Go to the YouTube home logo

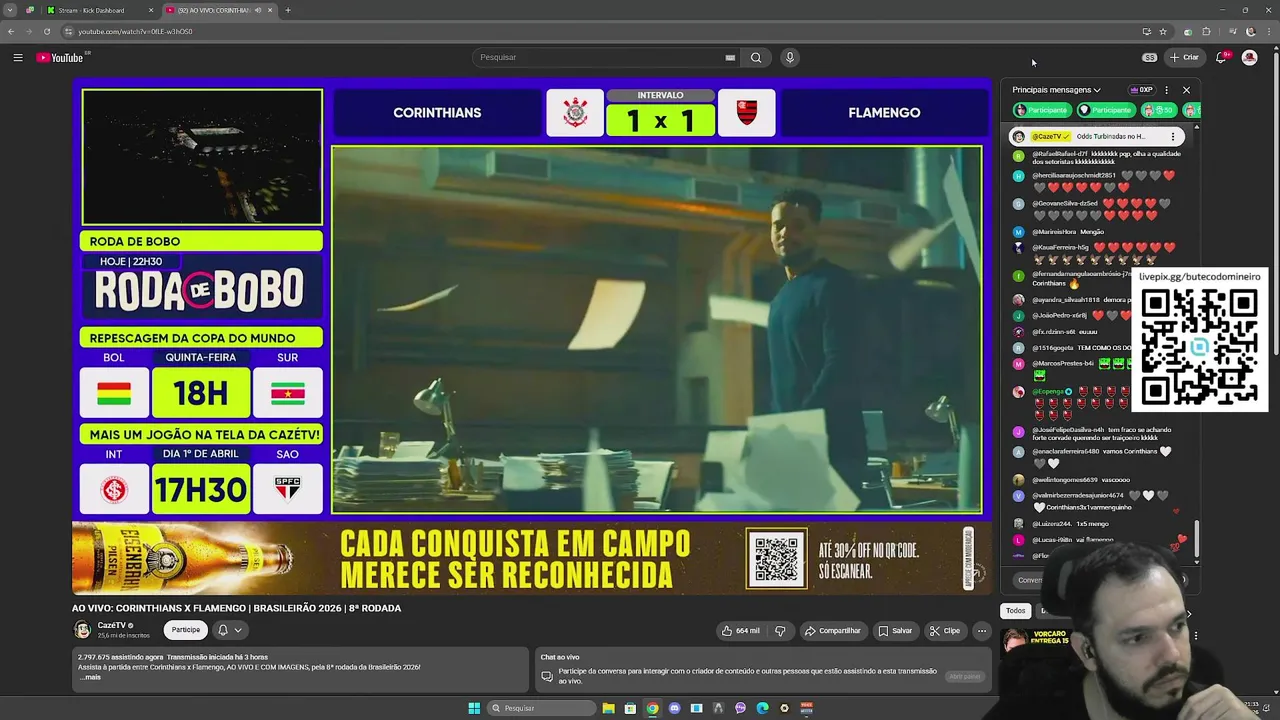pos(61,57)
